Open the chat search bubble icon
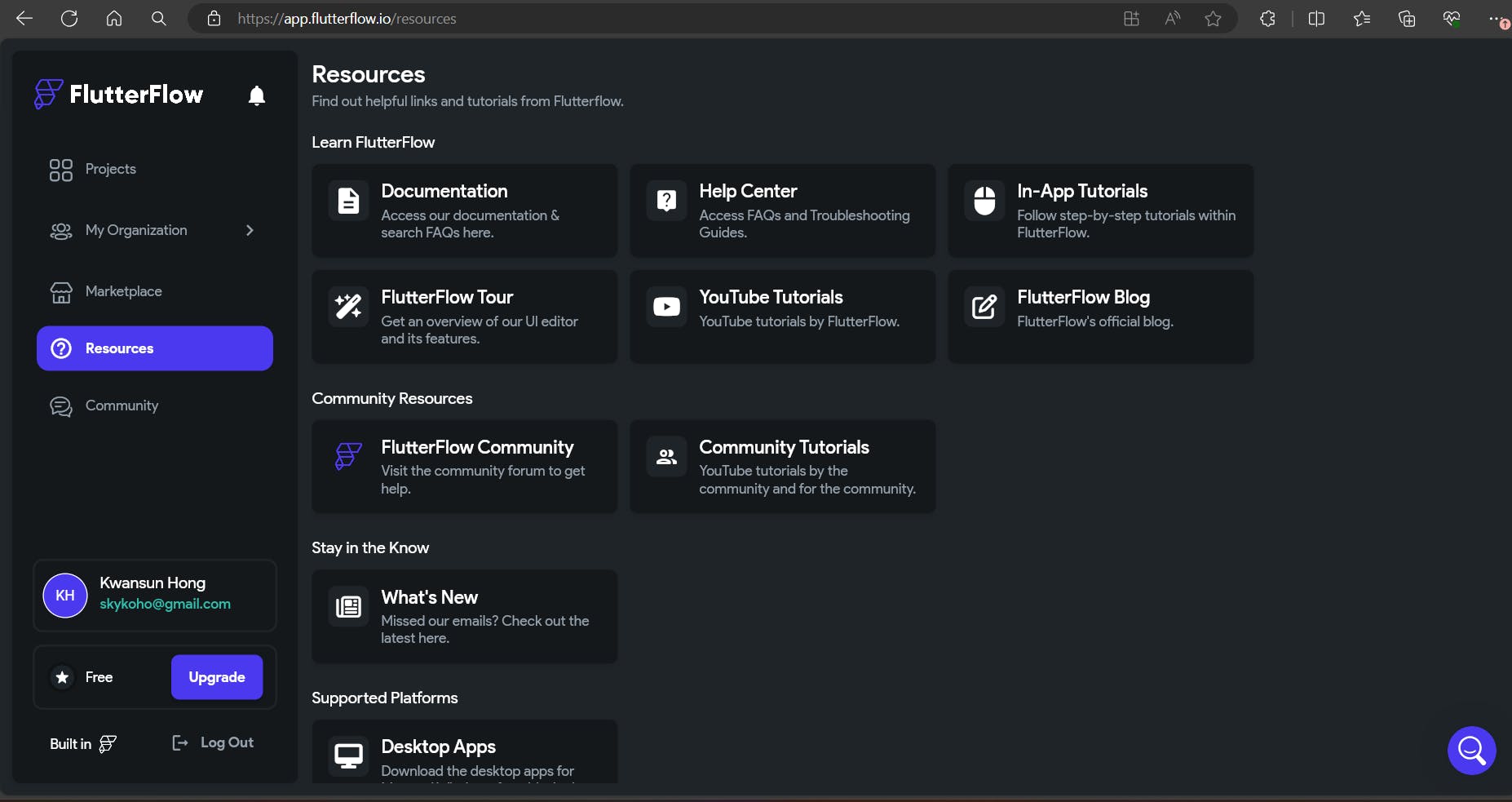Image resolution: width=1512 pixels, height=802 pixels. pyautogui.click(x=1471, y=750)
